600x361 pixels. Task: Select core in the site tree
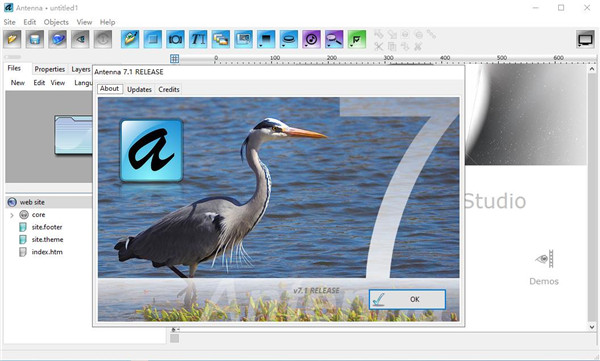pyautogui.click(x=38, y=215)
